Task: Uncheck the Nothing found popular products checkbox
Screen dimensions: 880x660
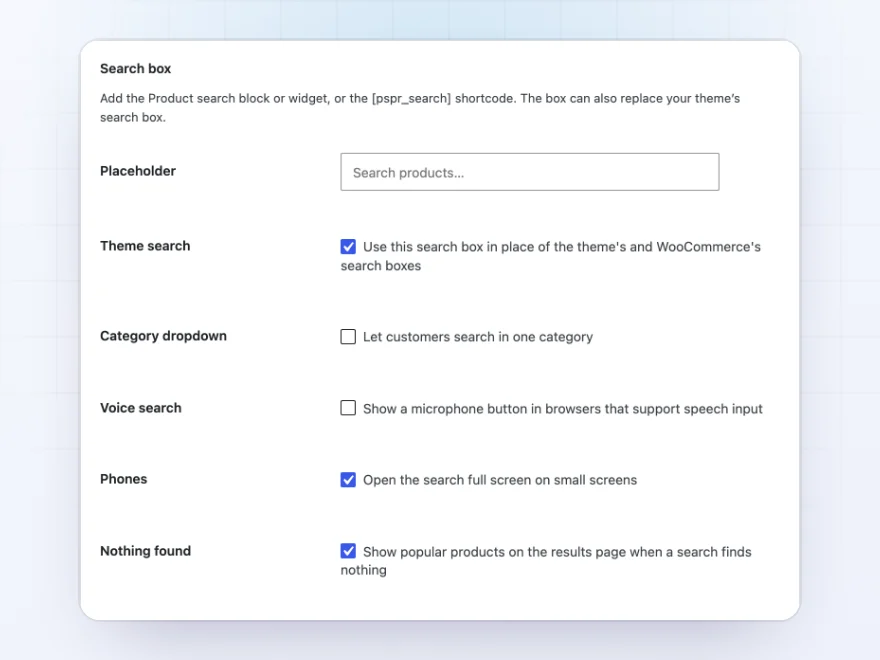Action: 348,551
